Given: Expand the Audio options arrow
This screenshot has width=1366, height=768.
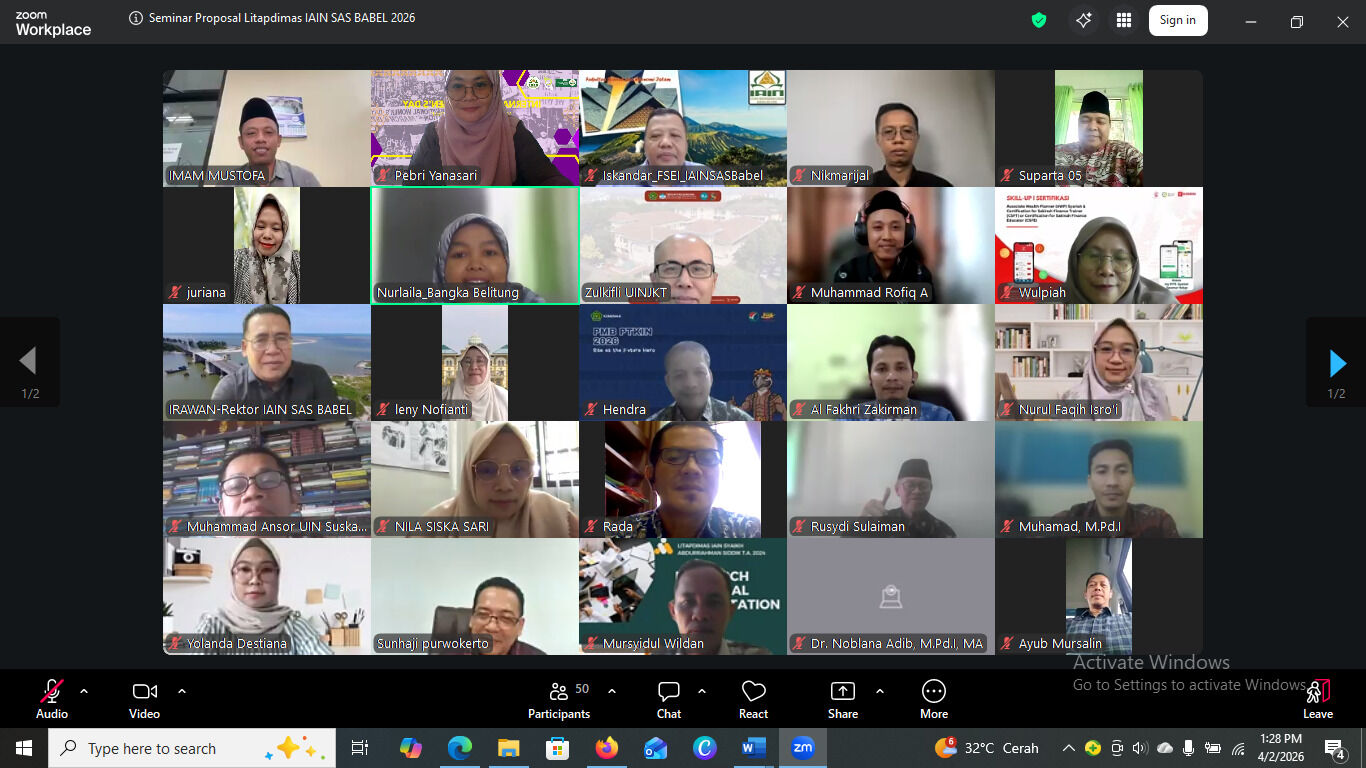Looking at the screenshot, I should (84, 691).
